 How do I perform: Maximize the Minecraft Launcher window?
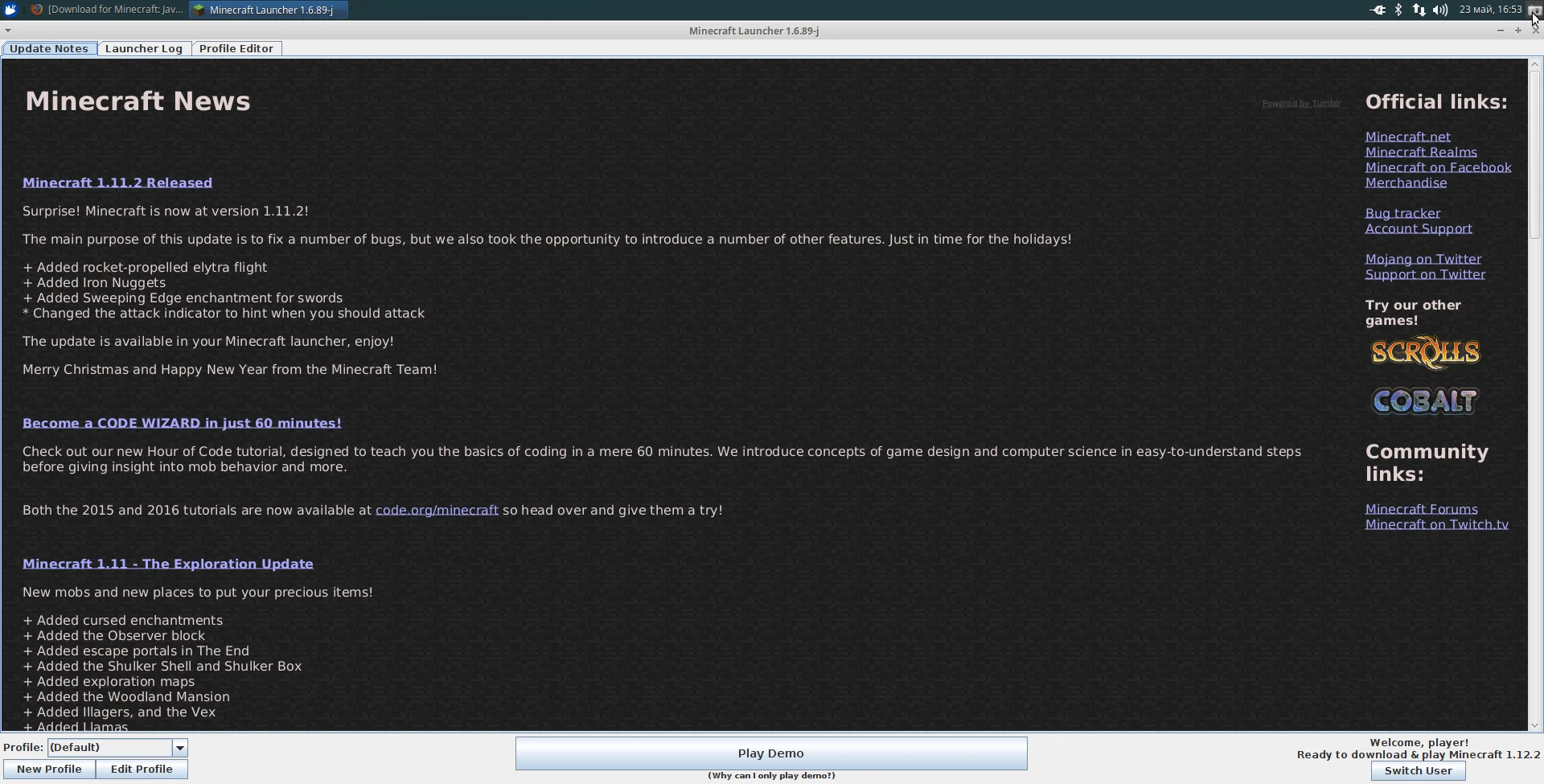(x=1518, y=31)
